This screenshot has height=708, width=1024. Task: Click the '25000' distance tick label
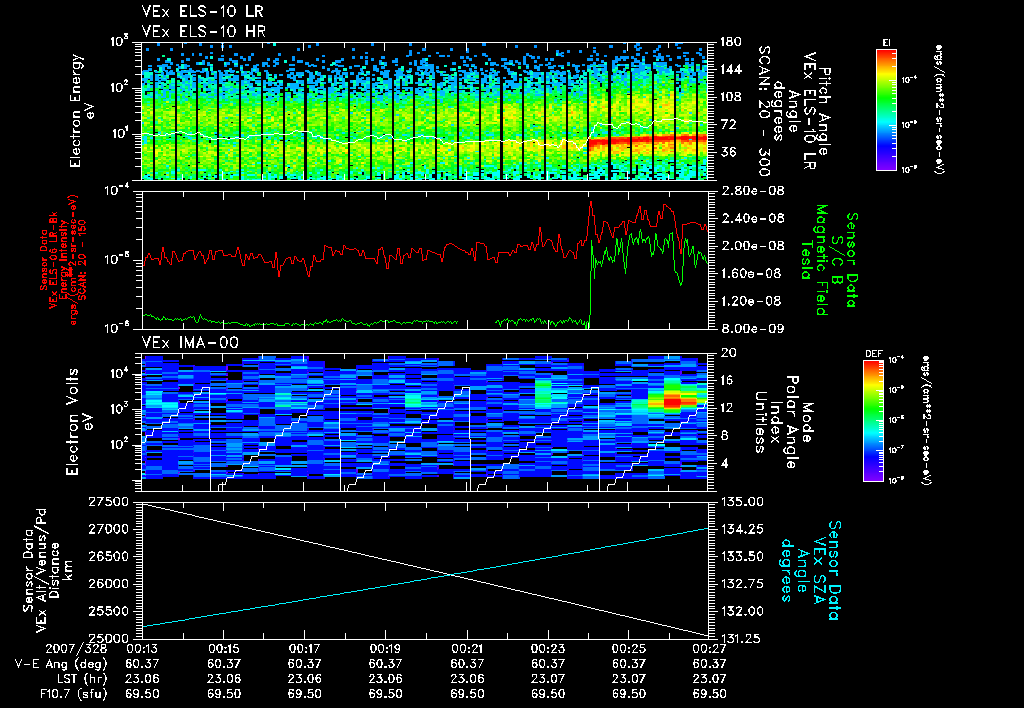click(108, 638)
